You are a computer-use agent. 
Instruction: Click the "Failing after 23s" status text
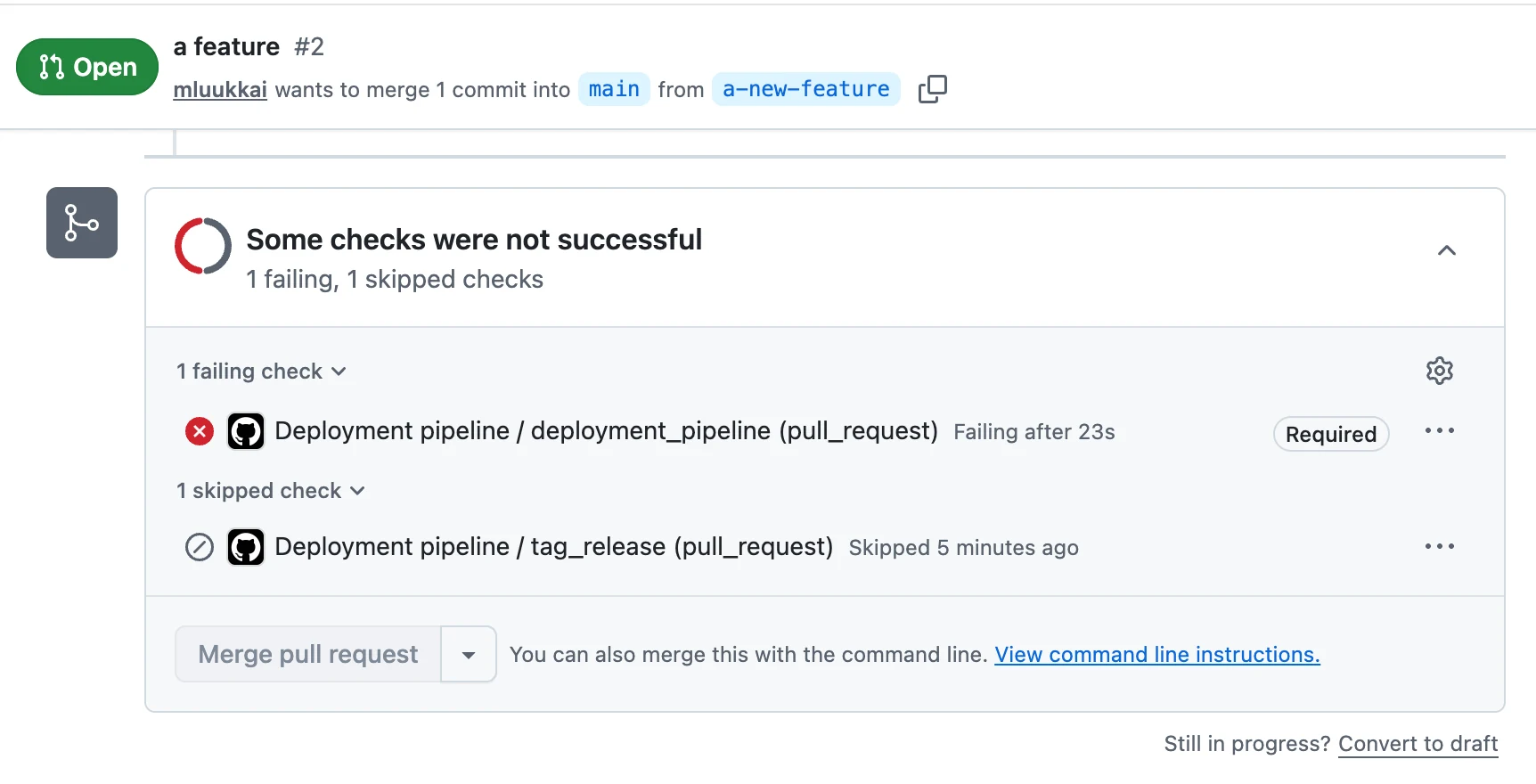point(1034,432)
